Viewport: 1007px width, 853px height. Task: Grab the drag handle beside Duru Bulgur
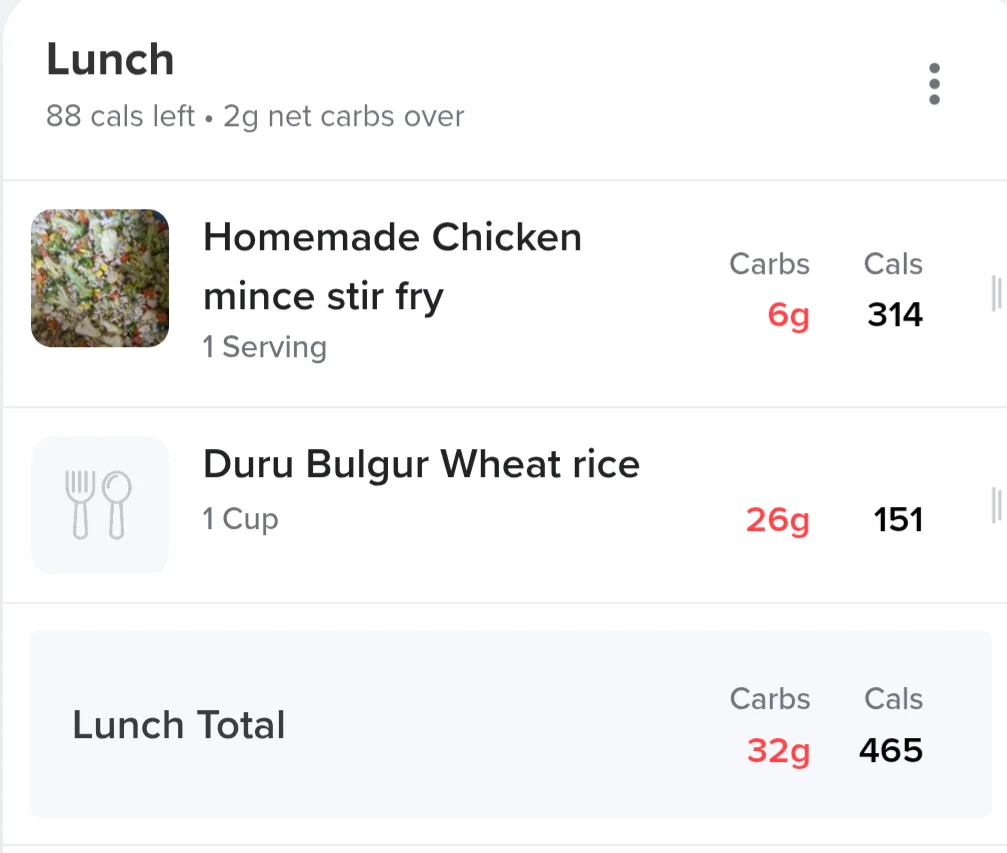tap(997, 505)
